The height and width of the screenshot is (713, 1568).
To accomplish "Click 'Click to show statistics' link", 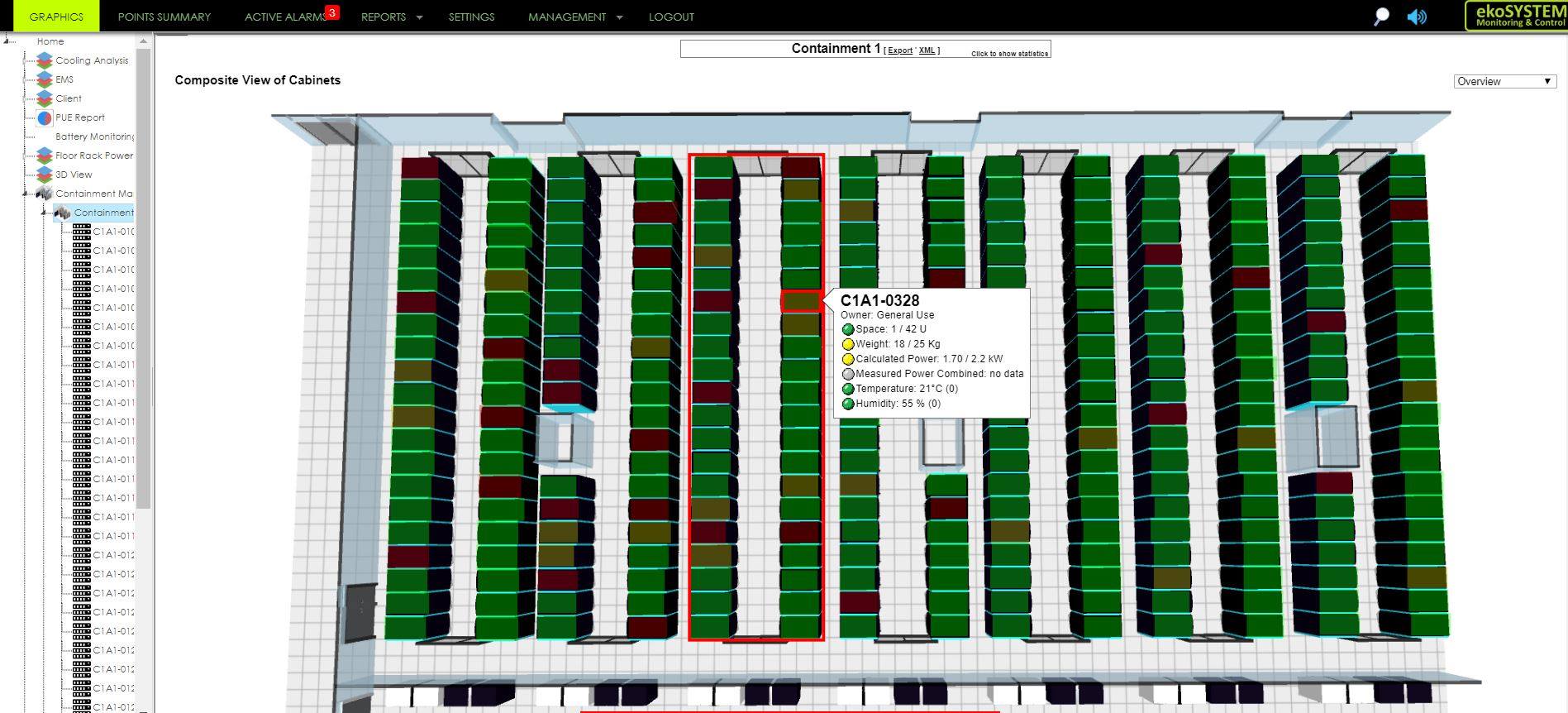I will (x=1009, y=54).
